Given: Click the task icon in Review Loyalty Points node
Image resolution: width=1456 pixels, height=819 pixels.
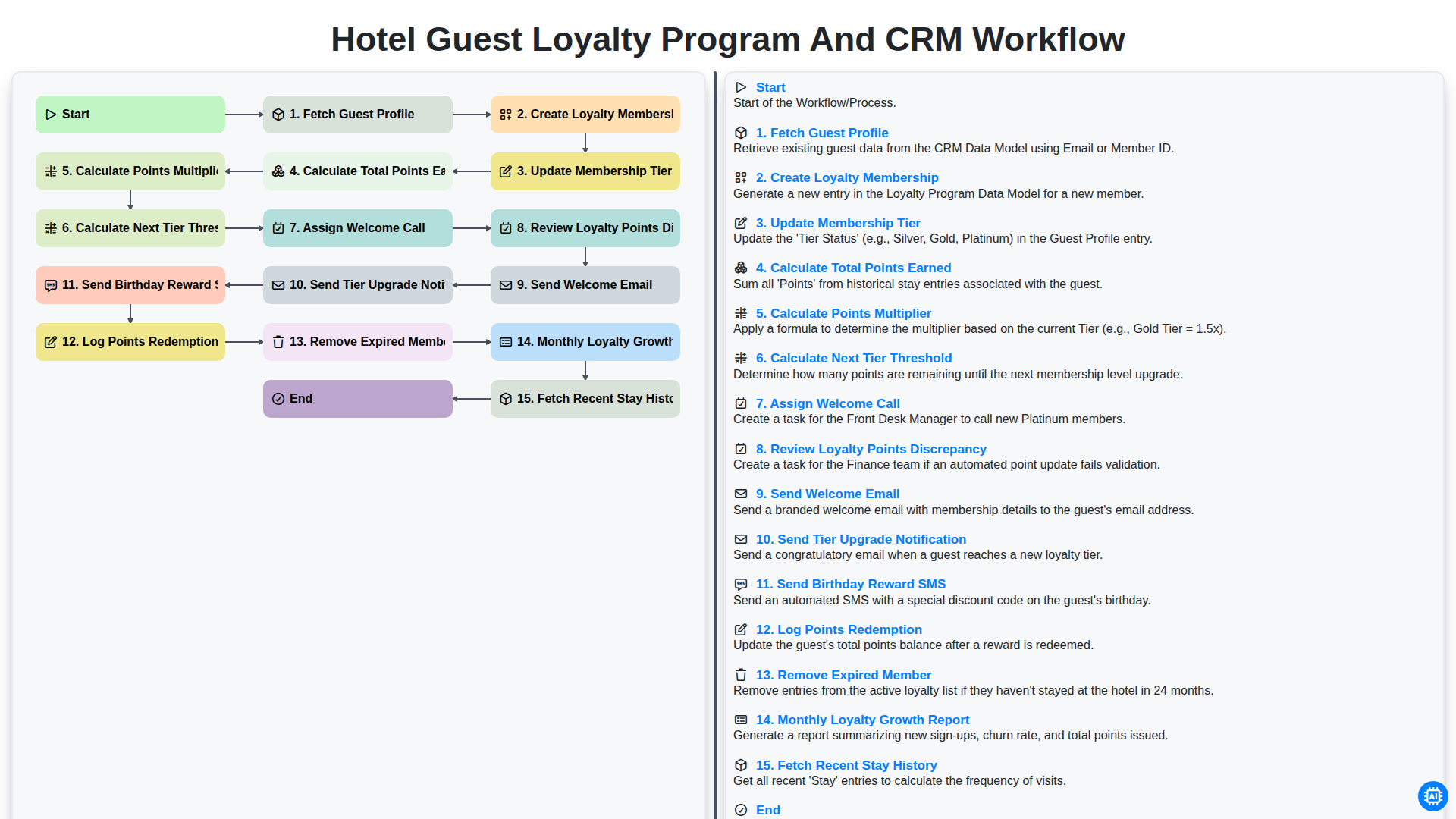Looking at the screenshot, I should [506, 228].
